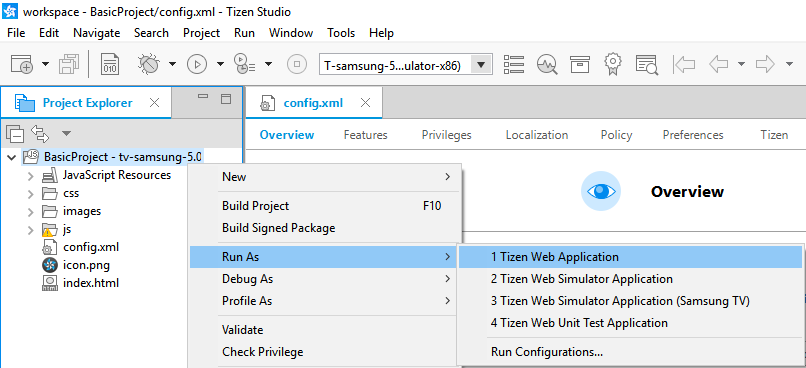The image size is (806, 368).
Task: Click the list-view icon beside the device dropdown
Action: tap(514, 64)
